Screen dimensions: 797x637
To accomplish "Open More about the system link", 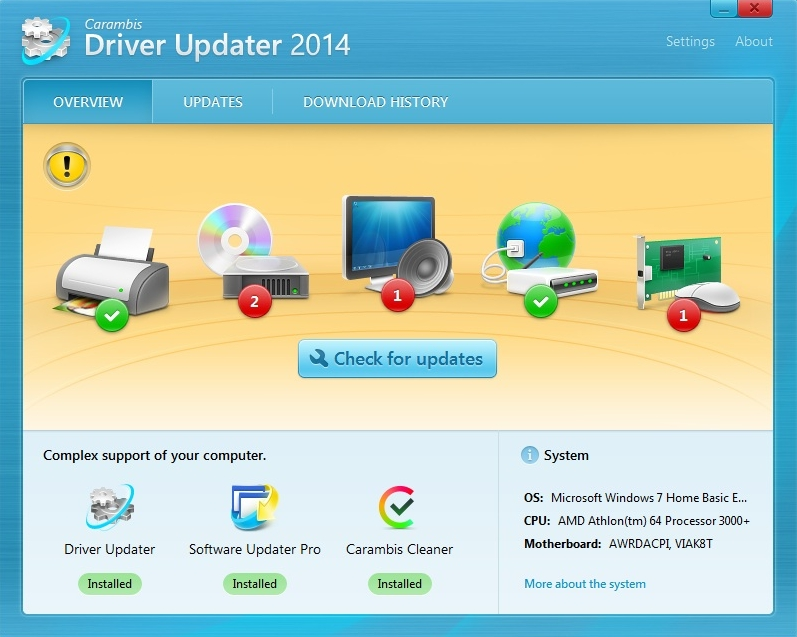I will (x=585, y=584).
